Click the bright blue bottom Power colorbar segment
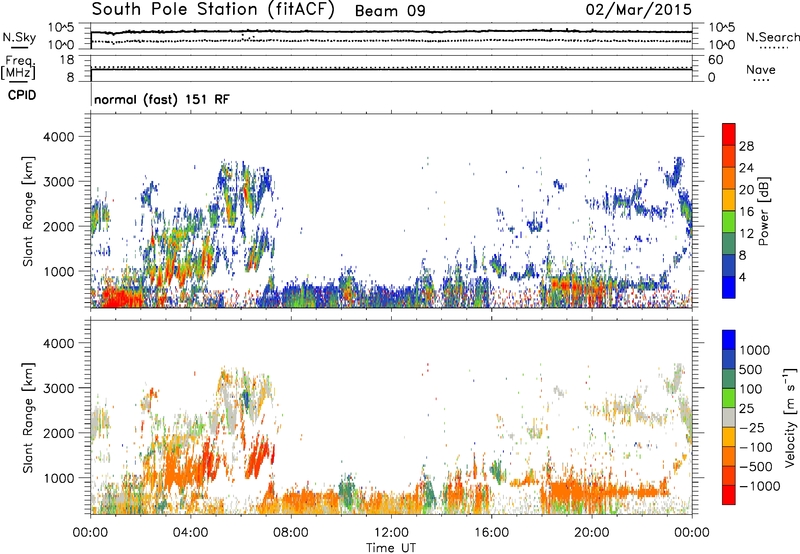 click(x=729, y=287)
